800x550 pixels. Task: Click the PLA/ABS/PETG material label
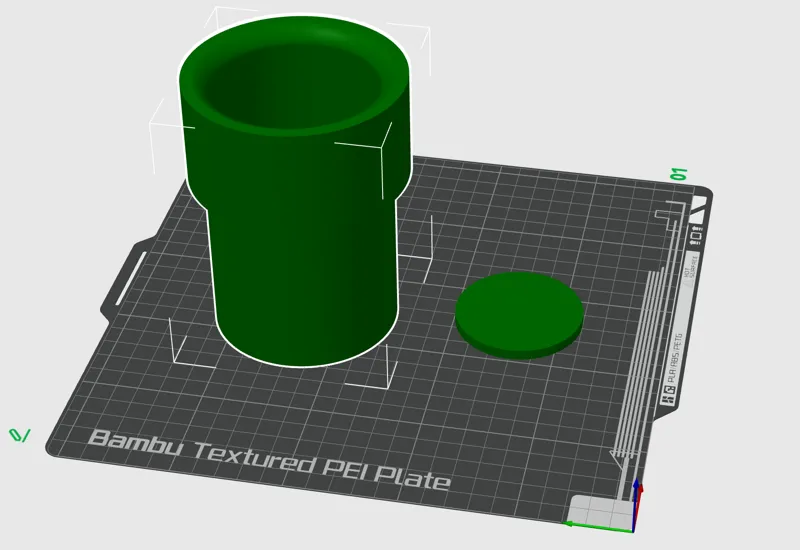[674, 358]
